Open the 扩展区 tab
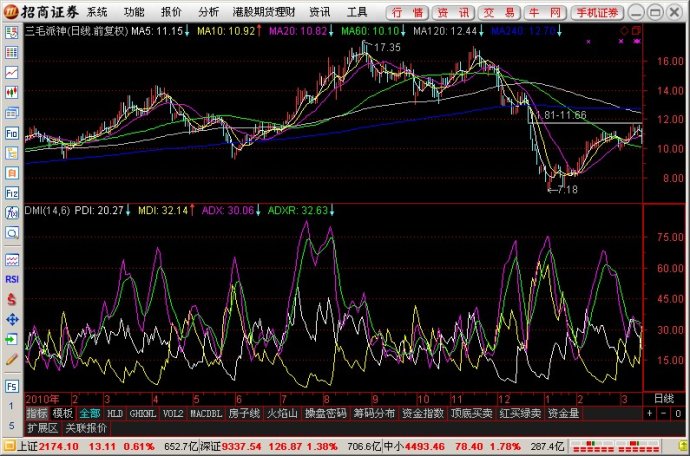Image resolution: width=690 pixels, height=456 pixels. tap(43, 428)
